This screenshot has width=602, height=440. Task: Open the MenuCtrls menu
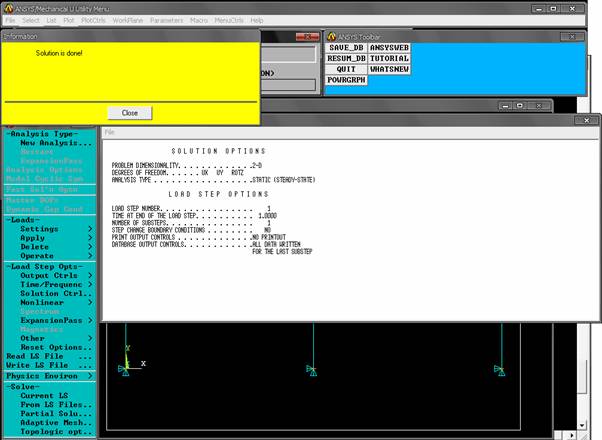coord(229,20)
